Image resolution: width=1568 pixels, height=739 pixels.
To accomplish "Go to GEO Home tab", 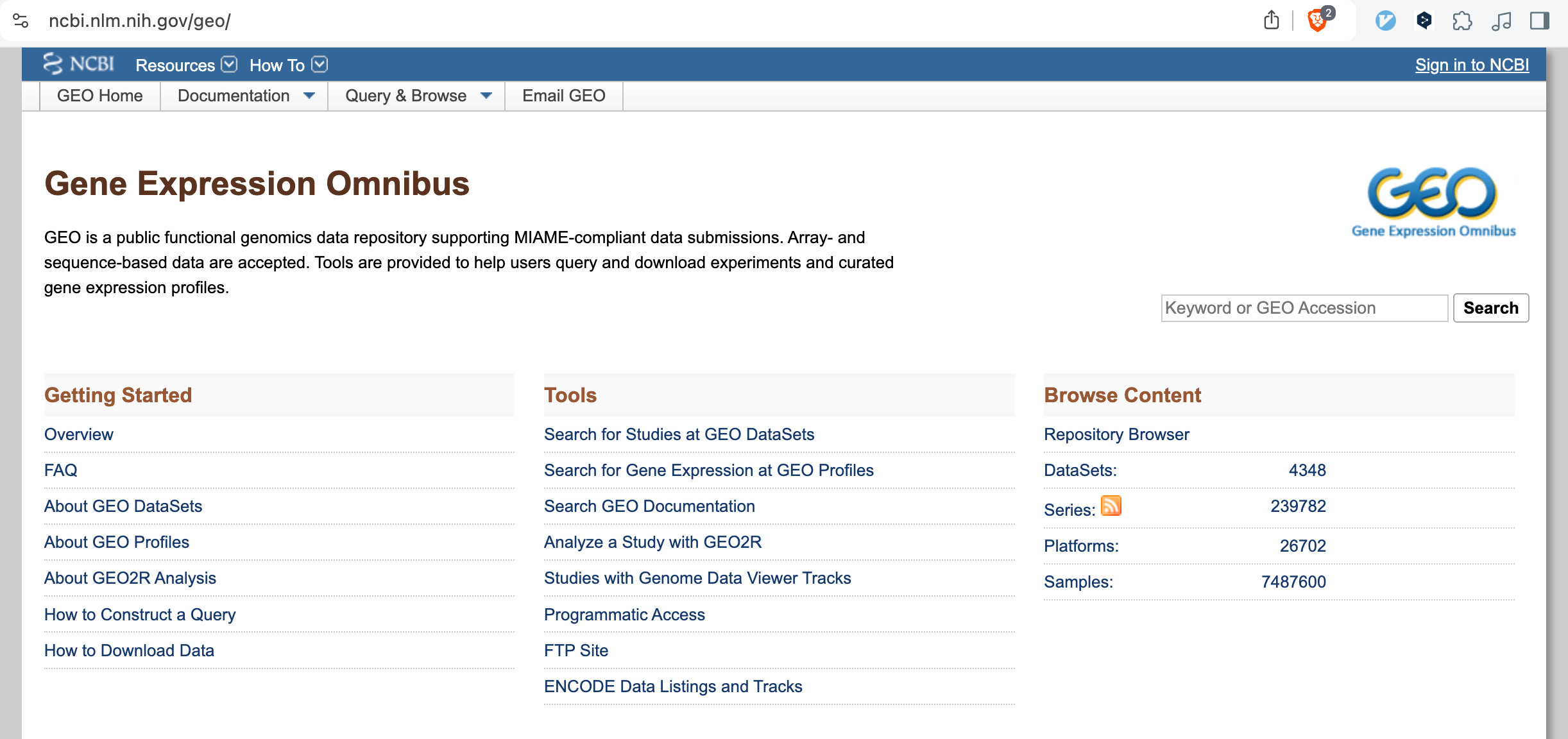I will click(99, 96).
